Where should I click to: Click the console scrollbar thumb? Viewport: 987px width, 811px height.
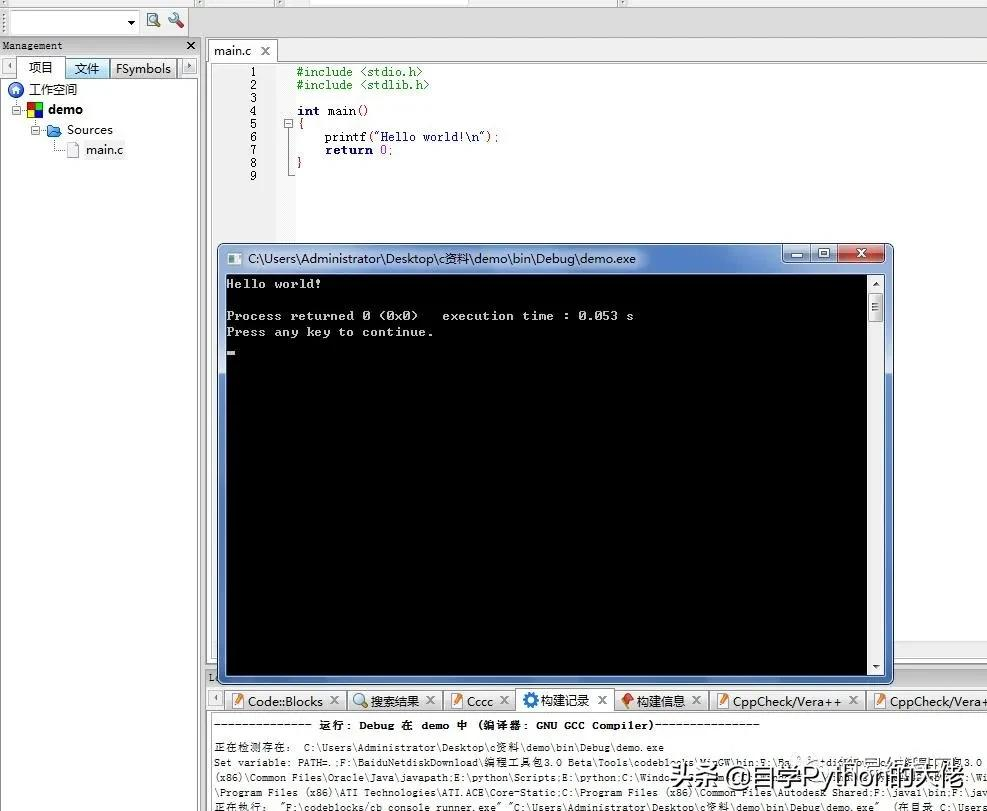876,309
